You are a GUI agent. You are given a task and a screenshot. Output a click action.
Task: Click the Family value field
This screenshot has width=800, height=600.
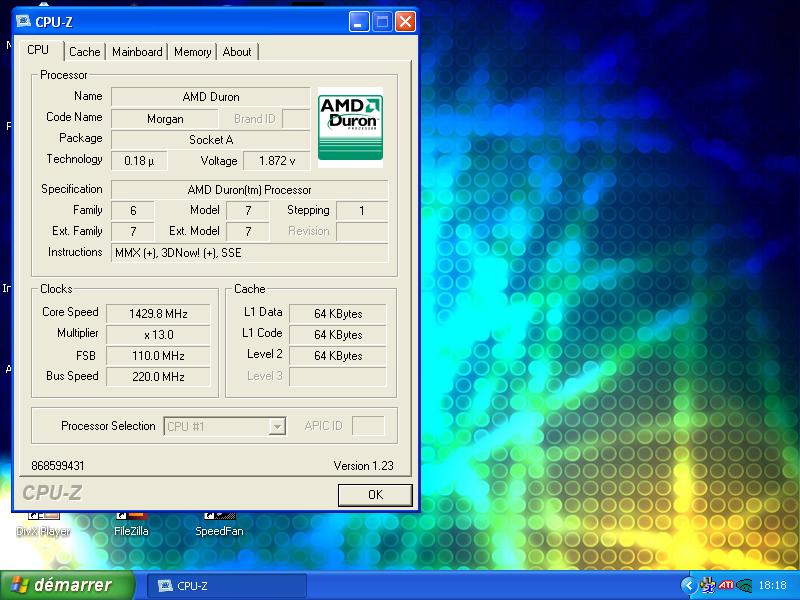click(x=133, y=211)
